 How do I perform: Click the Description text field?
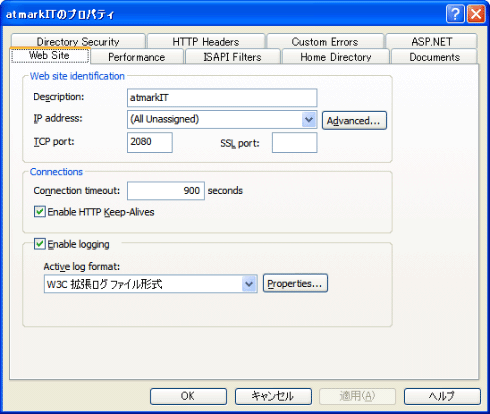[x=222, y=98]
